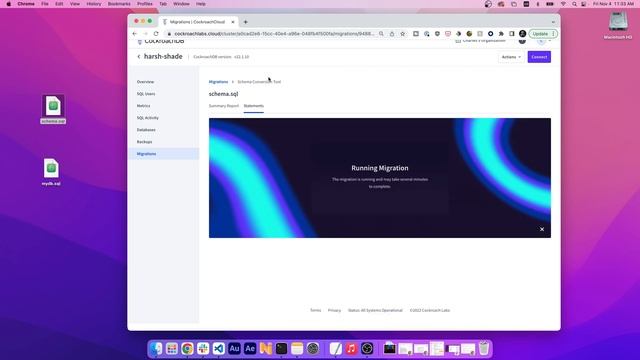Close the Migrations browser tab
640x360 pixels.
[233, 22]
